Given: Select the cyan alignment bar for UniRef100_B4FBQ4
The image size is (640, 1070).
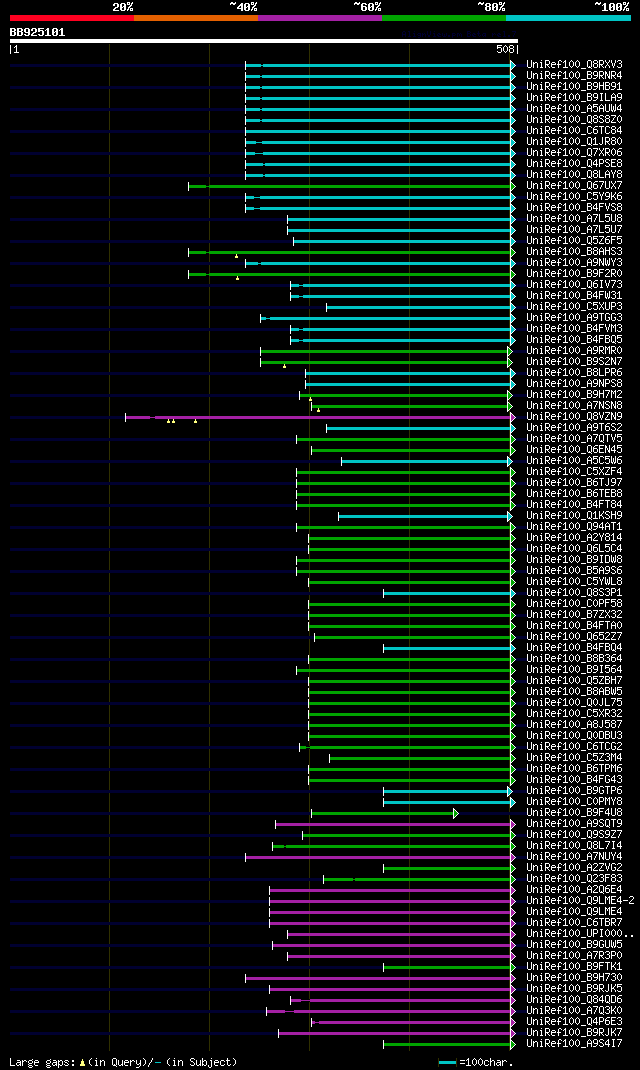Looking at the screenshot, I should [447, 648].
